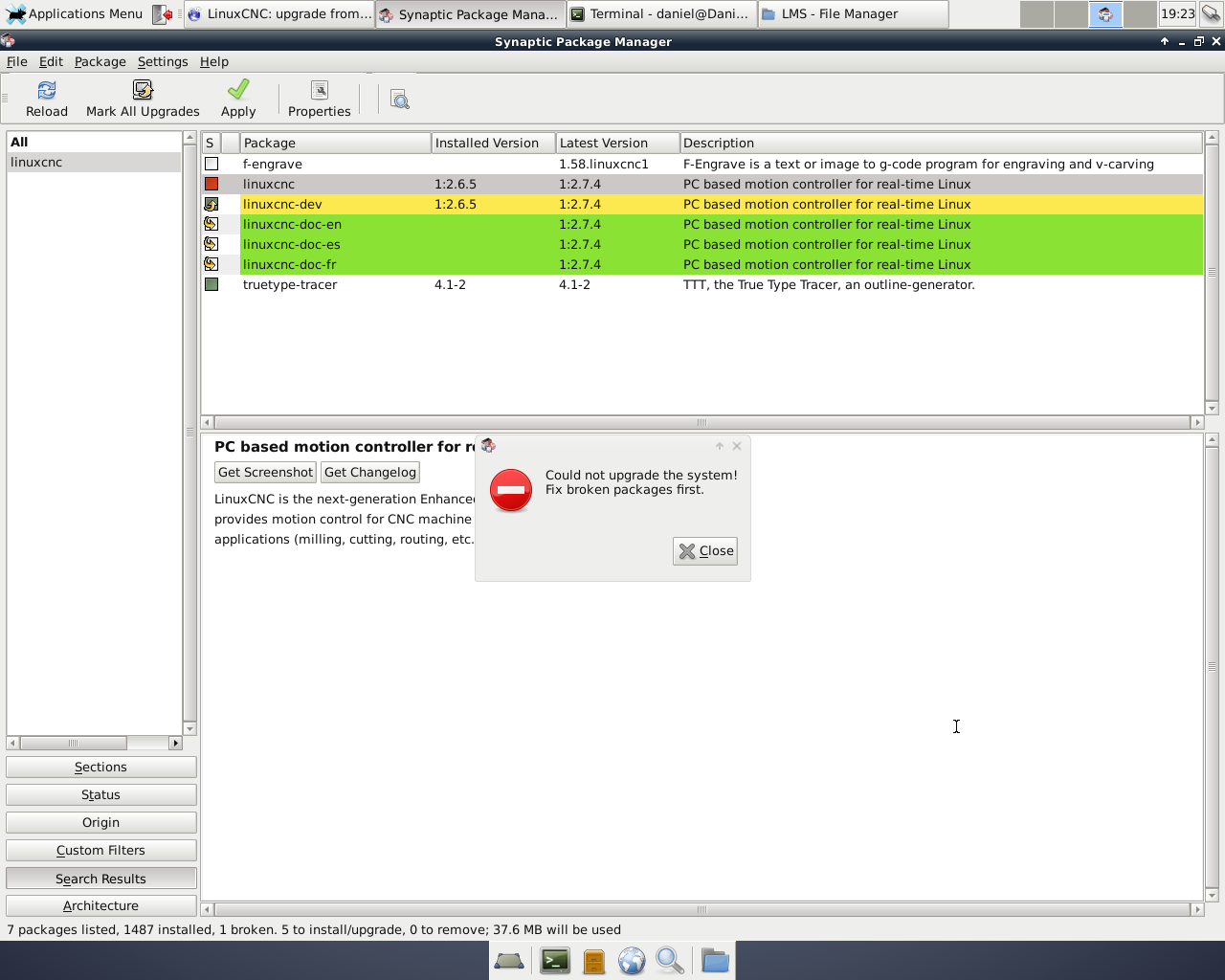1225x980 pixels.
Task: Sort by Package column header
Action: pyautogui.click(x=335, y=143)
